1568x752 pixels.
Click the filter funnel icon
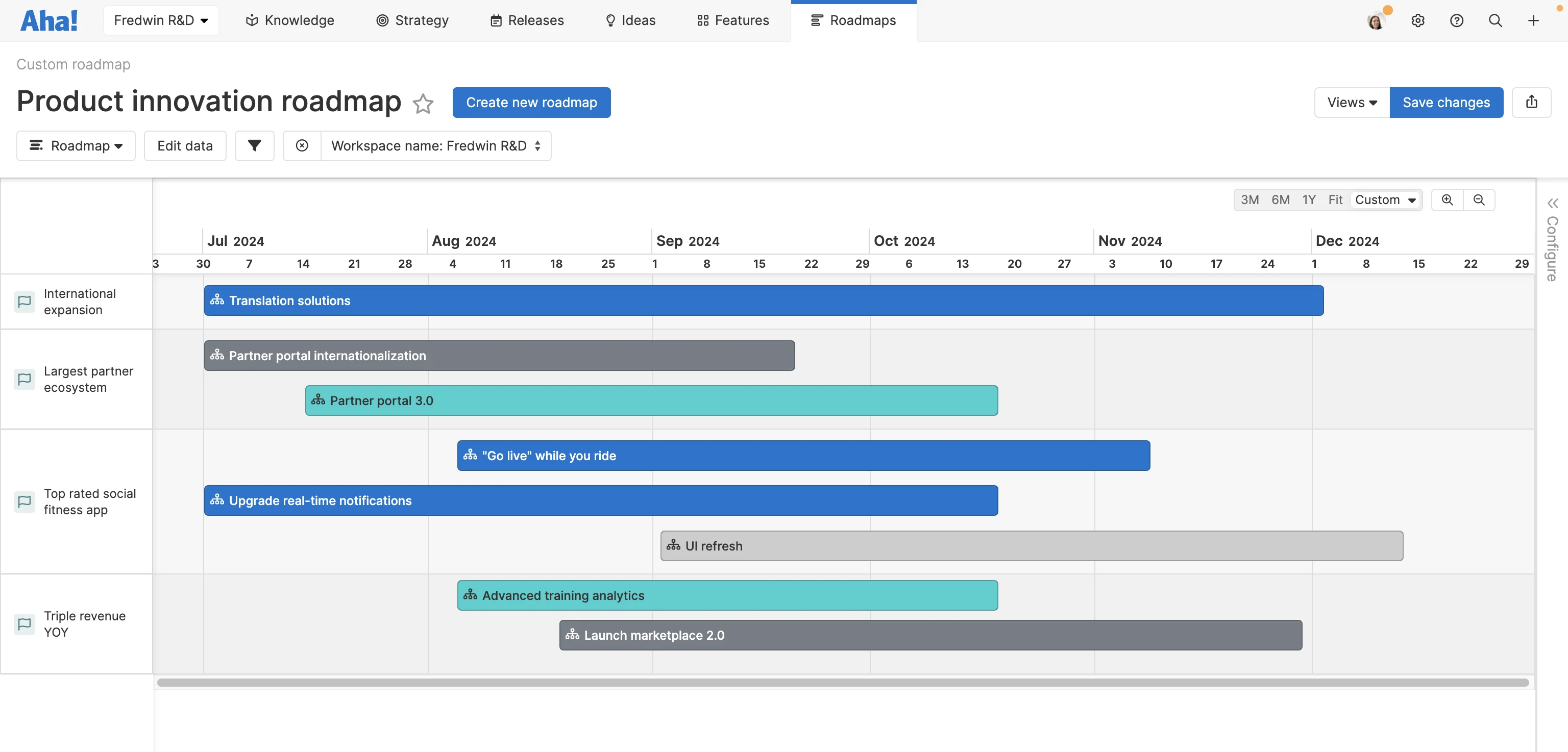pos(254,145)
